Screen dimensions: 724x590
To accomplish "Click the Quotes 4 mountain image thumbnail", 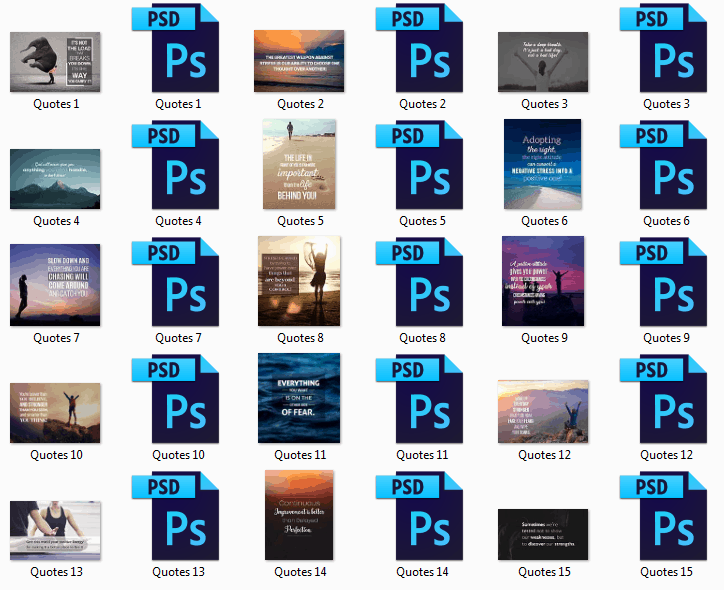I will pos(55,179).
